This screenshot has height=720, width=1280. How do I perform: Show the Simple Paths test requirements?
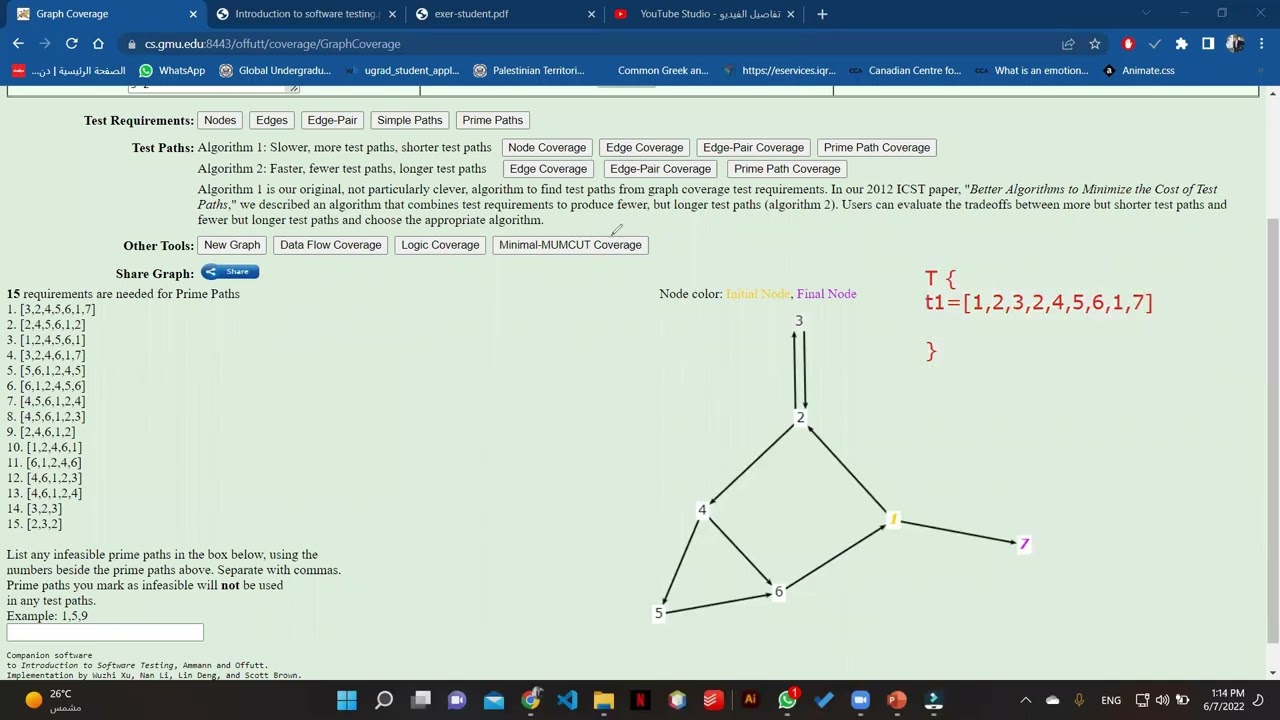click(x=409, y=120)
